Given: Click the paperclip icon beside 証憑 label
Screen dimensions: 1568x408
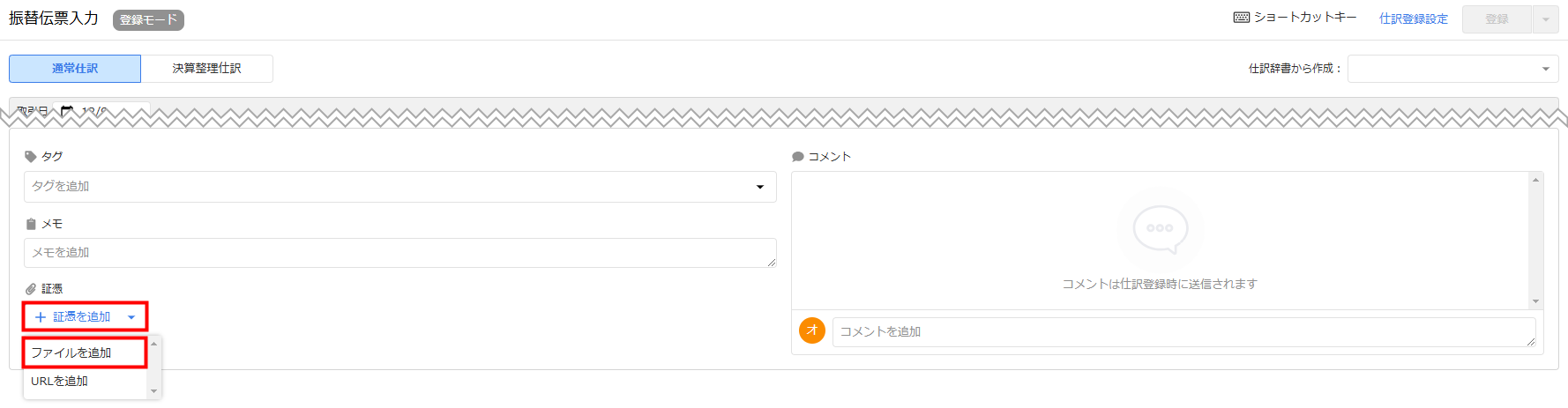Looking at the screenshot, I should pyautogui.click(x=31, y=289).
